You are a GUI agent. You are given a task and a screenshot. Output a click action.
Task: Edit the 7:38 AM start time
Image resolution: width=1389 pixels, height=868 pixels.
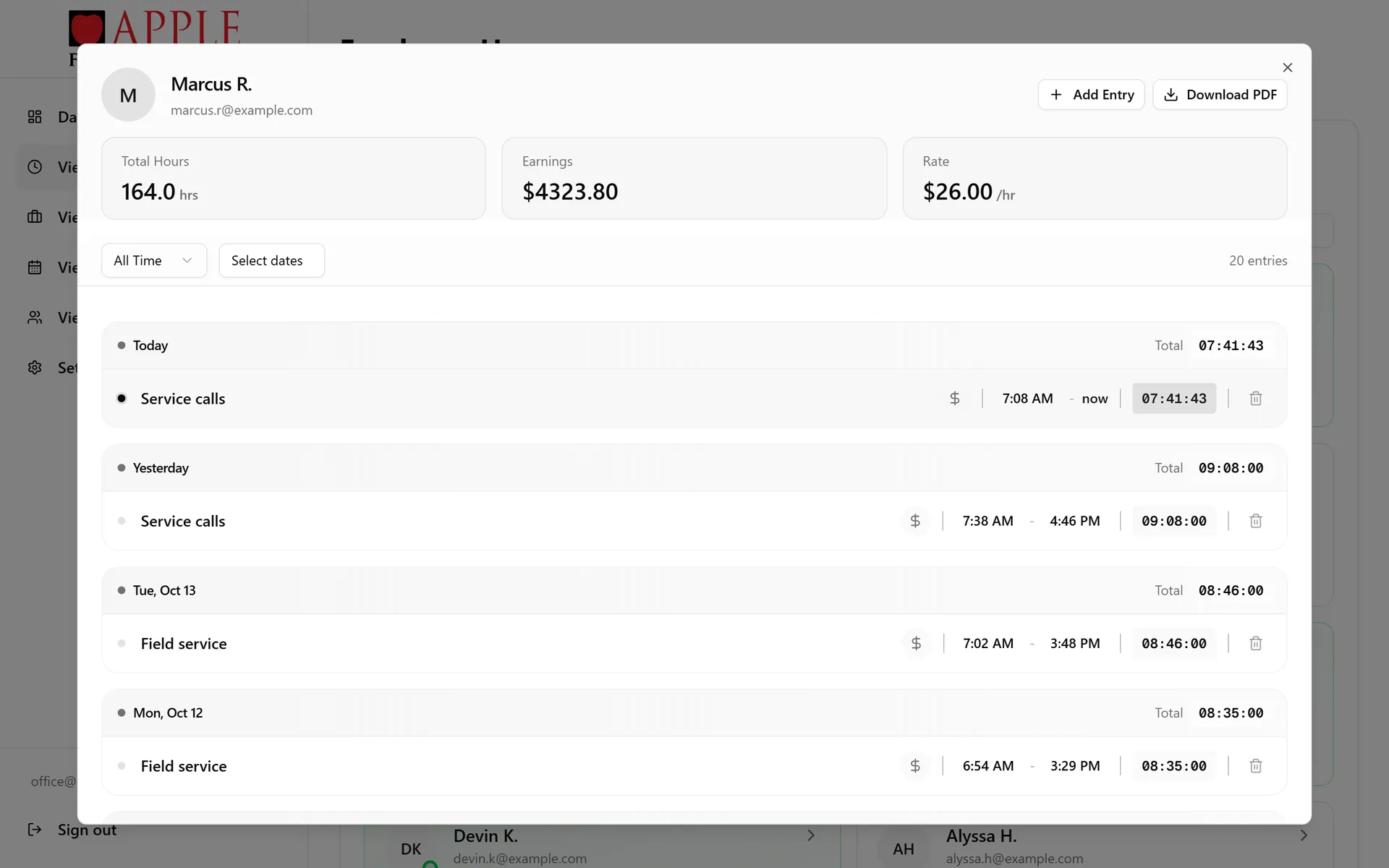987,521
